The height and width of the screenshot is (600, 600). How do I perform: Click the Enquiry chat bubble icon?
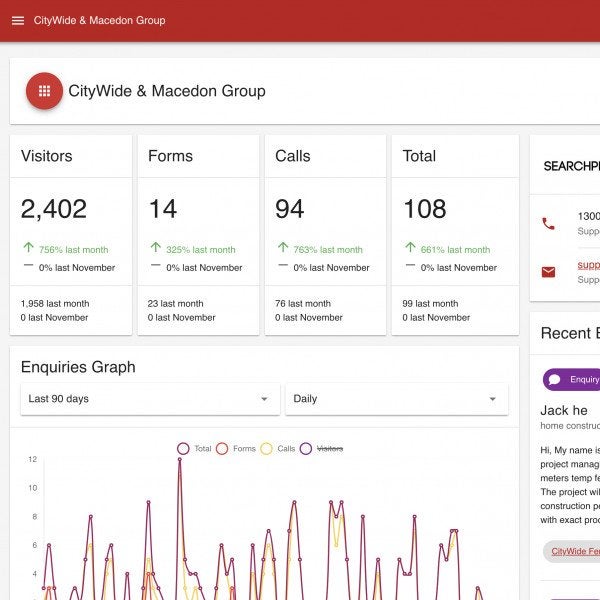554,380
